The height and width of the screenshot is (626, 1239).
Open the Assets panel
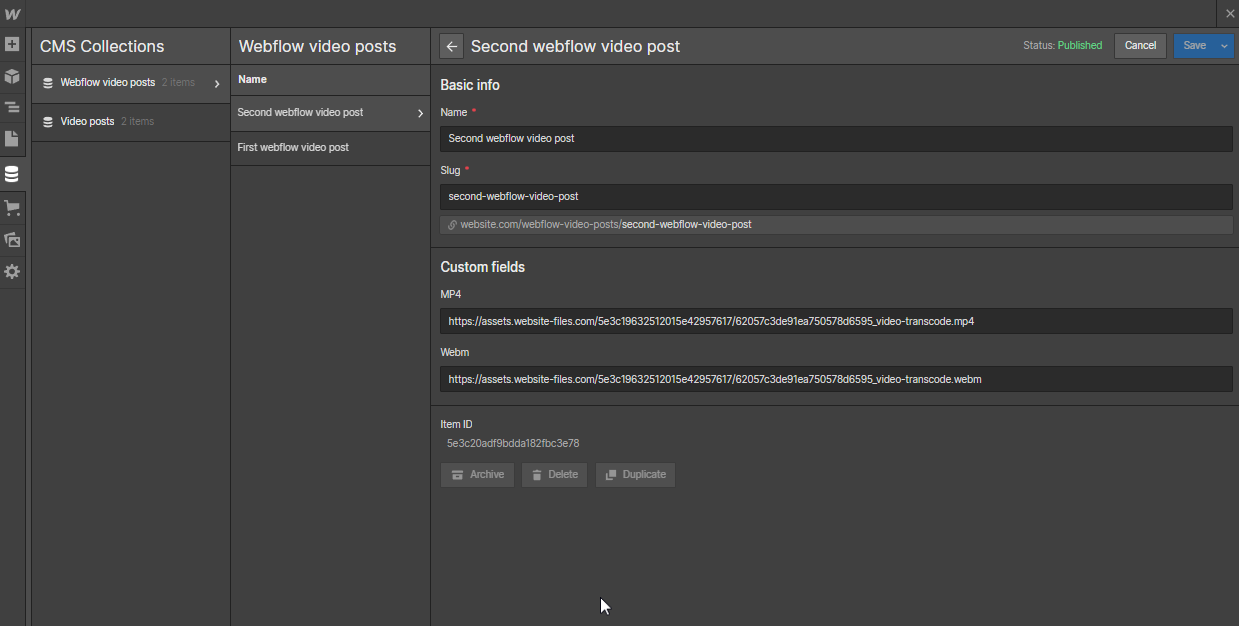[13, 240]
